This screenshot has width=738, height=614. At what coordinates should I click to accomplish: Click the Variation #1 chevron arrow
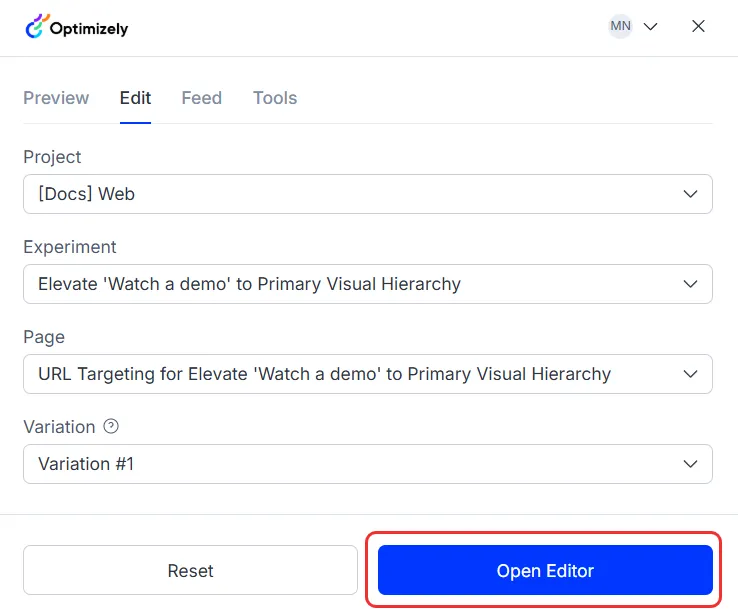[x=690, y=464]
